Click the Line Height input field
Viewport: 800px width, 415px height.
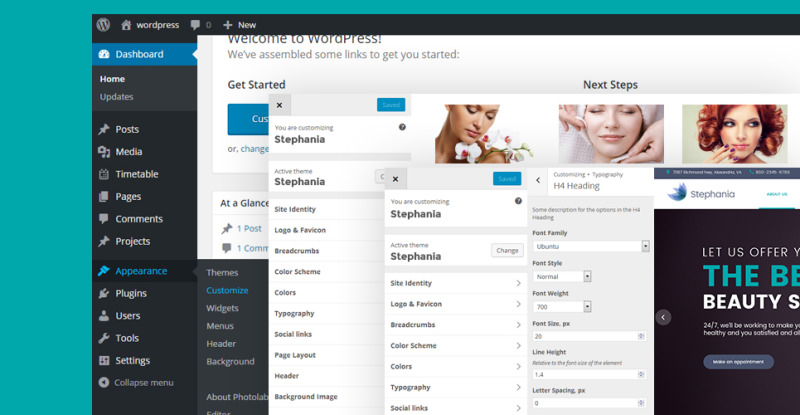pyautogui.click(x=589, y=375)
